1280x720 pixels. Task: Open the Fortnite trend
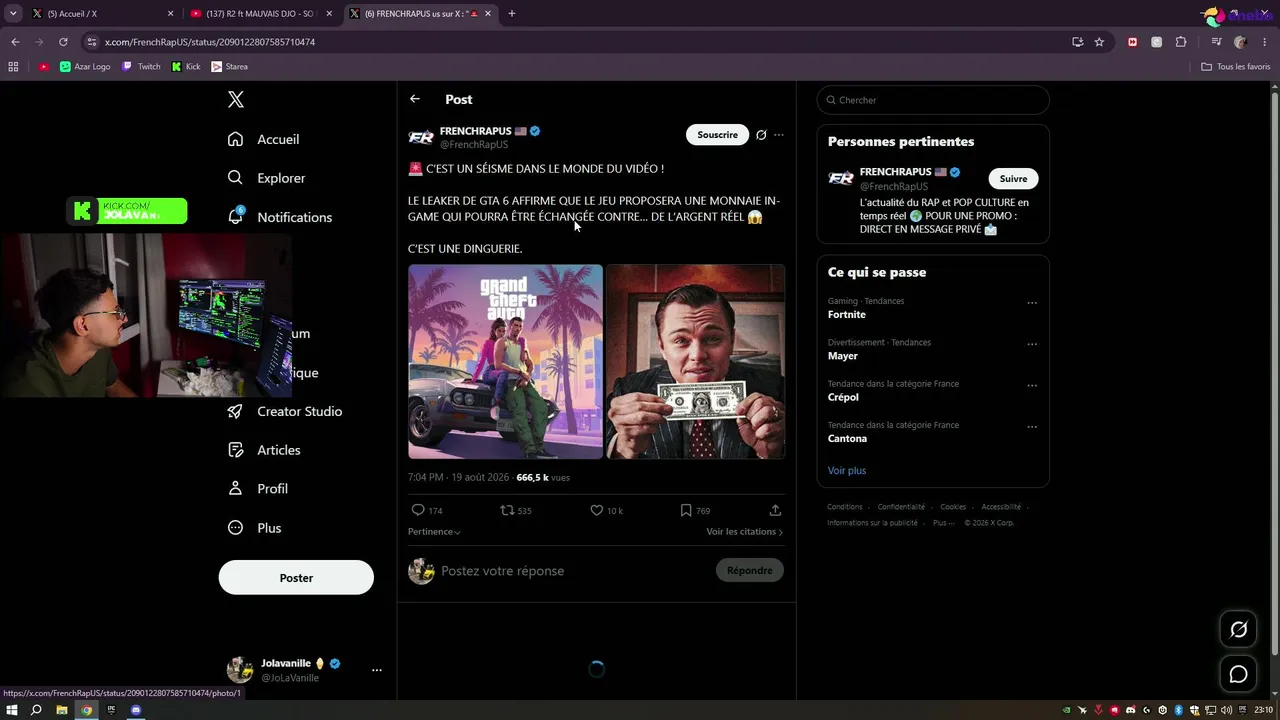click(x=847, y=314)
